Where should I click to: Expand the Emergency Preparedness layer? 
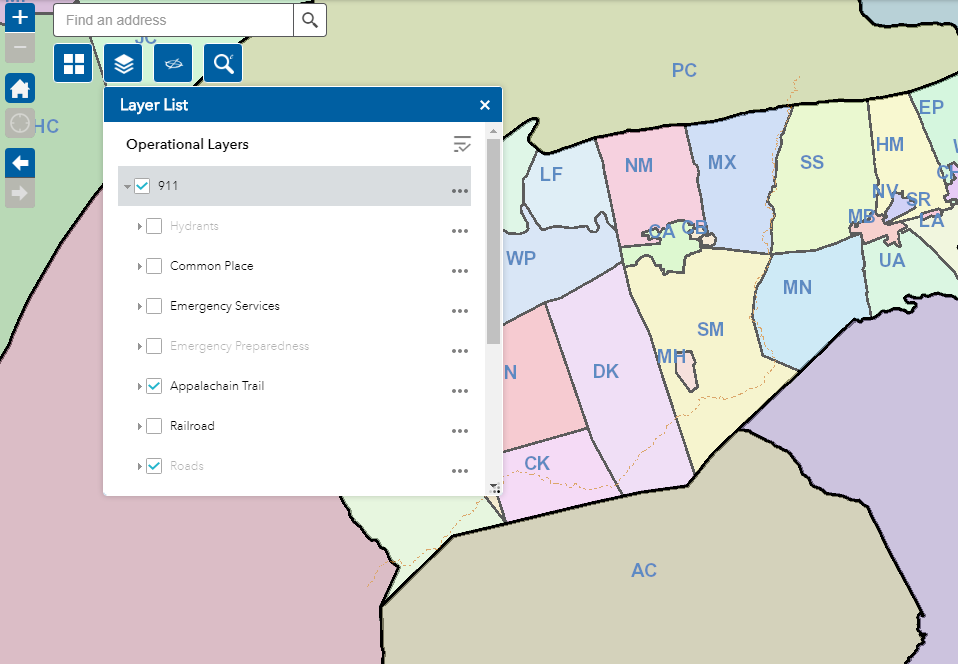139,346
